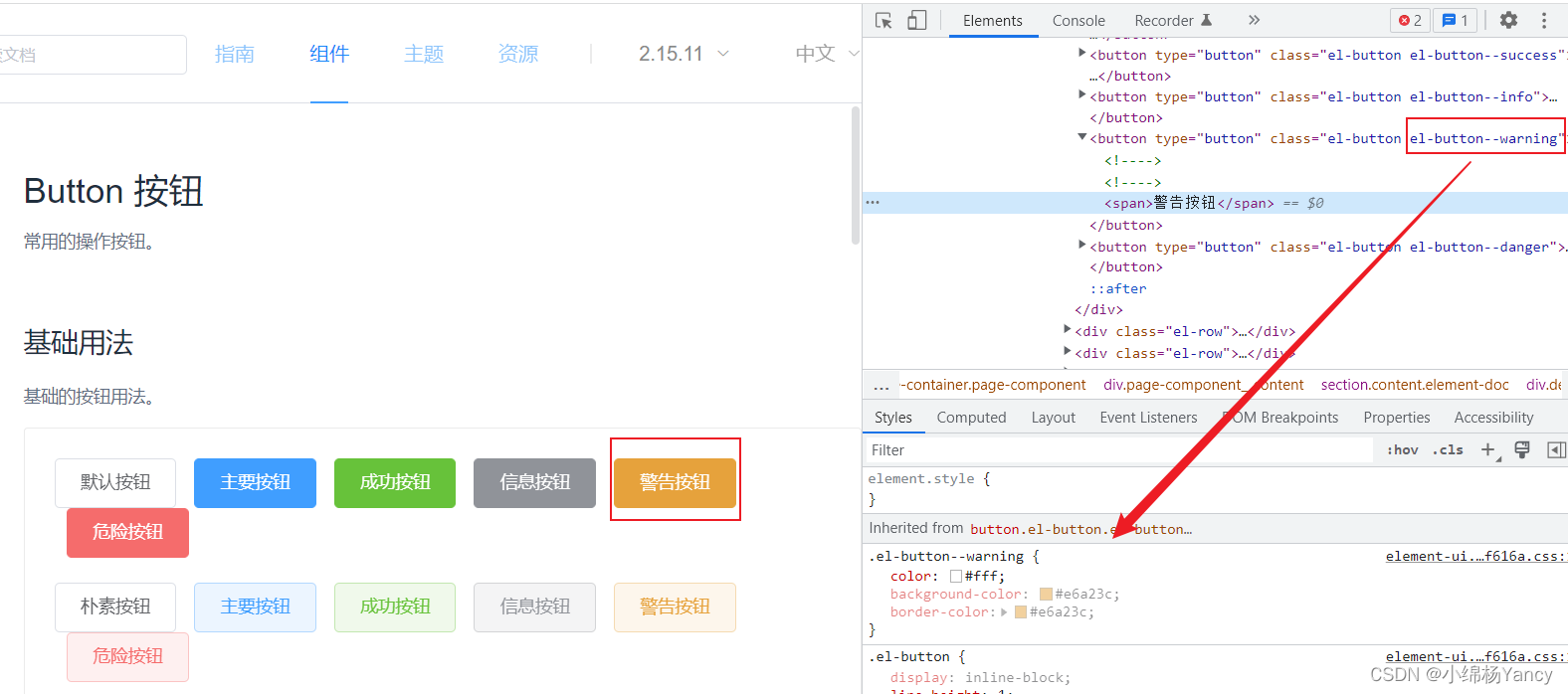Click the plain green 成功按钮 button
This screenshot has width=1568, height=694.
[x=395, y=607]
